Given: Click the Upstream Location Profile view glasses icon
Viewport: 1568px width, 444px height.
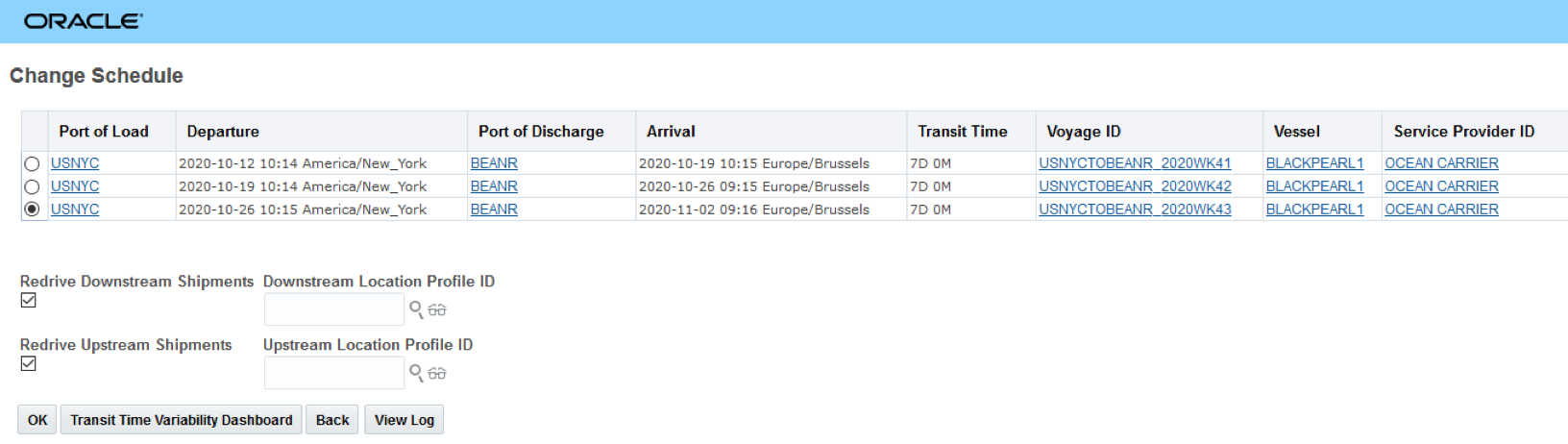Looking at the screenshot, I should pyautogui.click(x=437, y=373).
